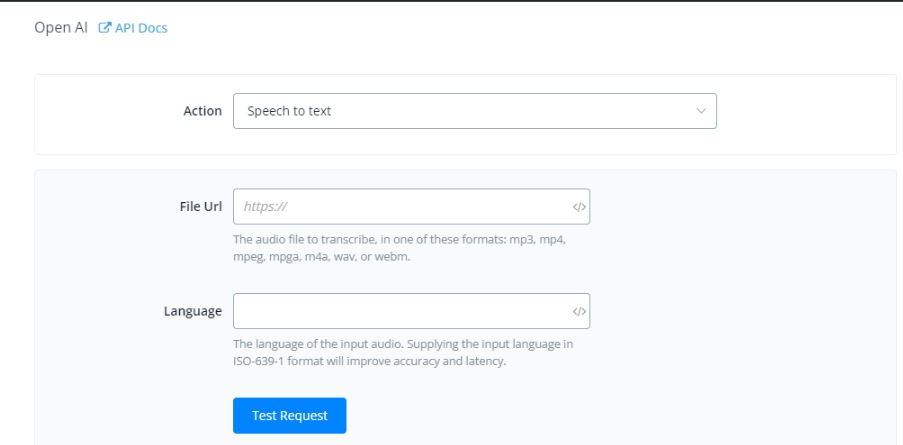Screen dimensions: 903x445
Task: Click the "Open AI" heading text
Action: [x=61, y=28]
